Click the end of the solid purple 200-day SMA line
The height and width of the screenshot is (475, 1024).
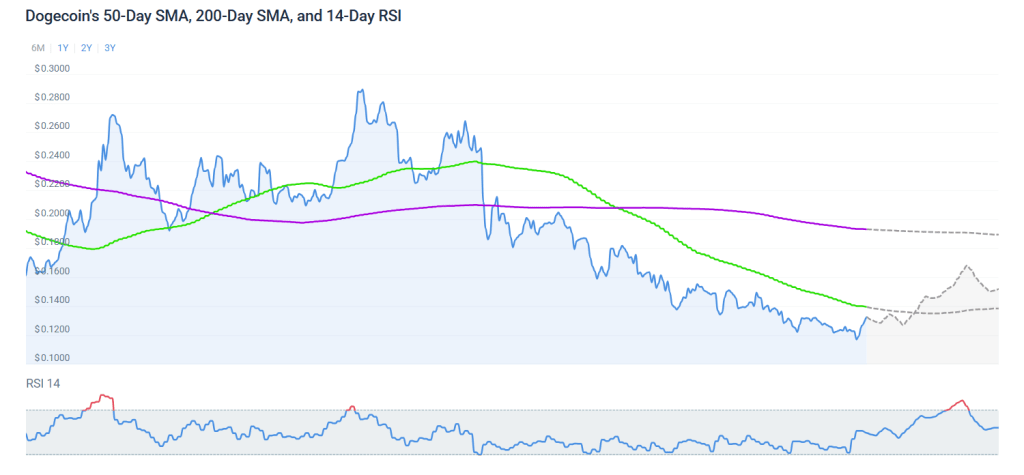(865, 229)
